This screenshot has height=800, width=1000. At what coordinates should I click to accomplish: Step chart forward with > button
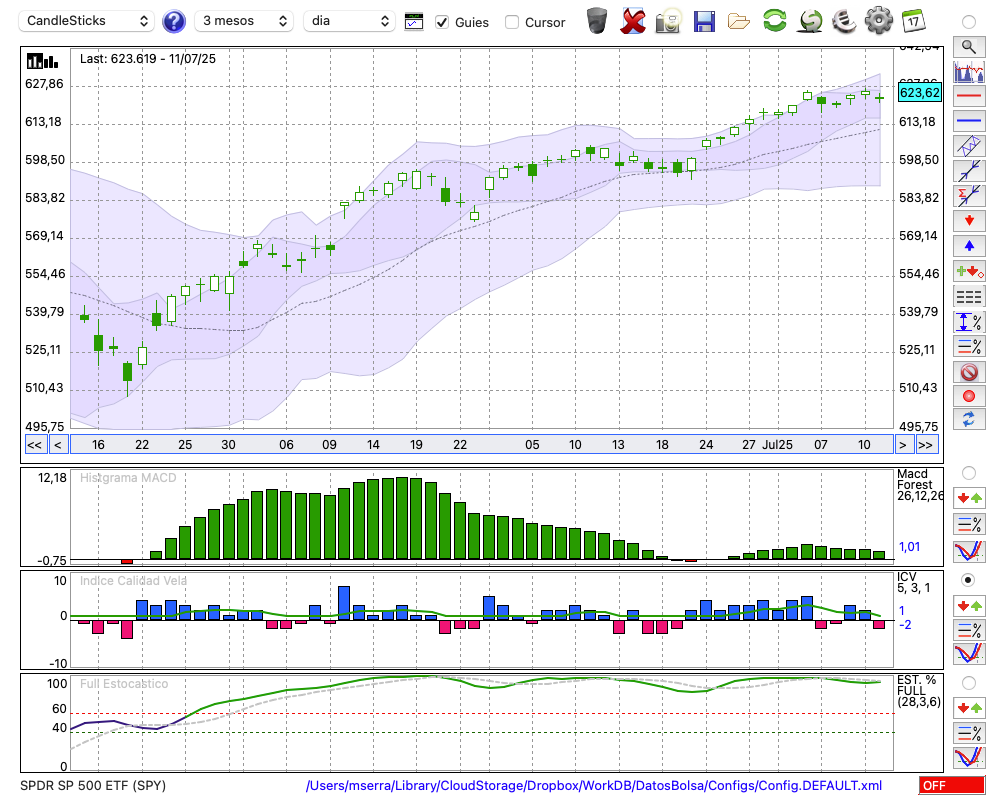[902, 445]
